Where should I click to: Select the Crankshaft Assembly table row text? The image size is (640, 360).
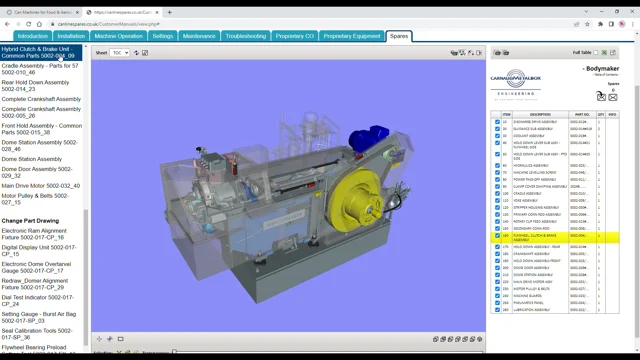[x=531, y=254]
